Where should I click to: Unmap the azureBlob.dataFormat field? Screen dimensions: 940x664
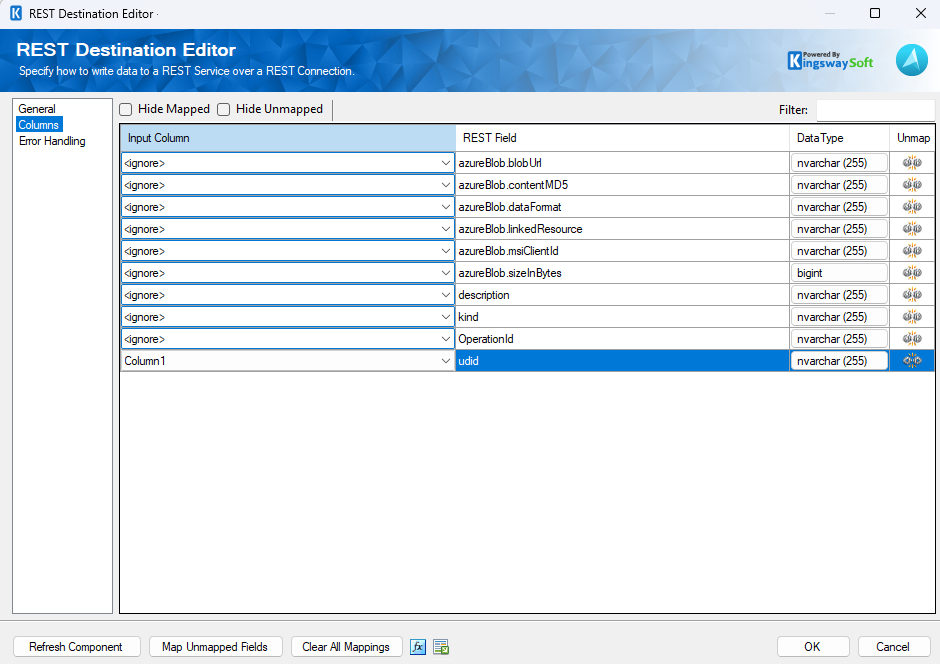(912, 207)
